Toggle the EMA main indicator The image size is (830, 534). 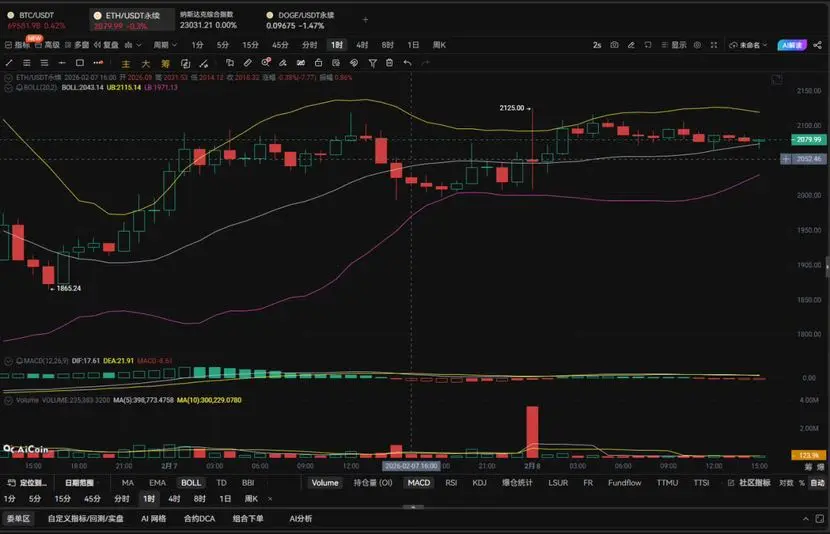157,483
